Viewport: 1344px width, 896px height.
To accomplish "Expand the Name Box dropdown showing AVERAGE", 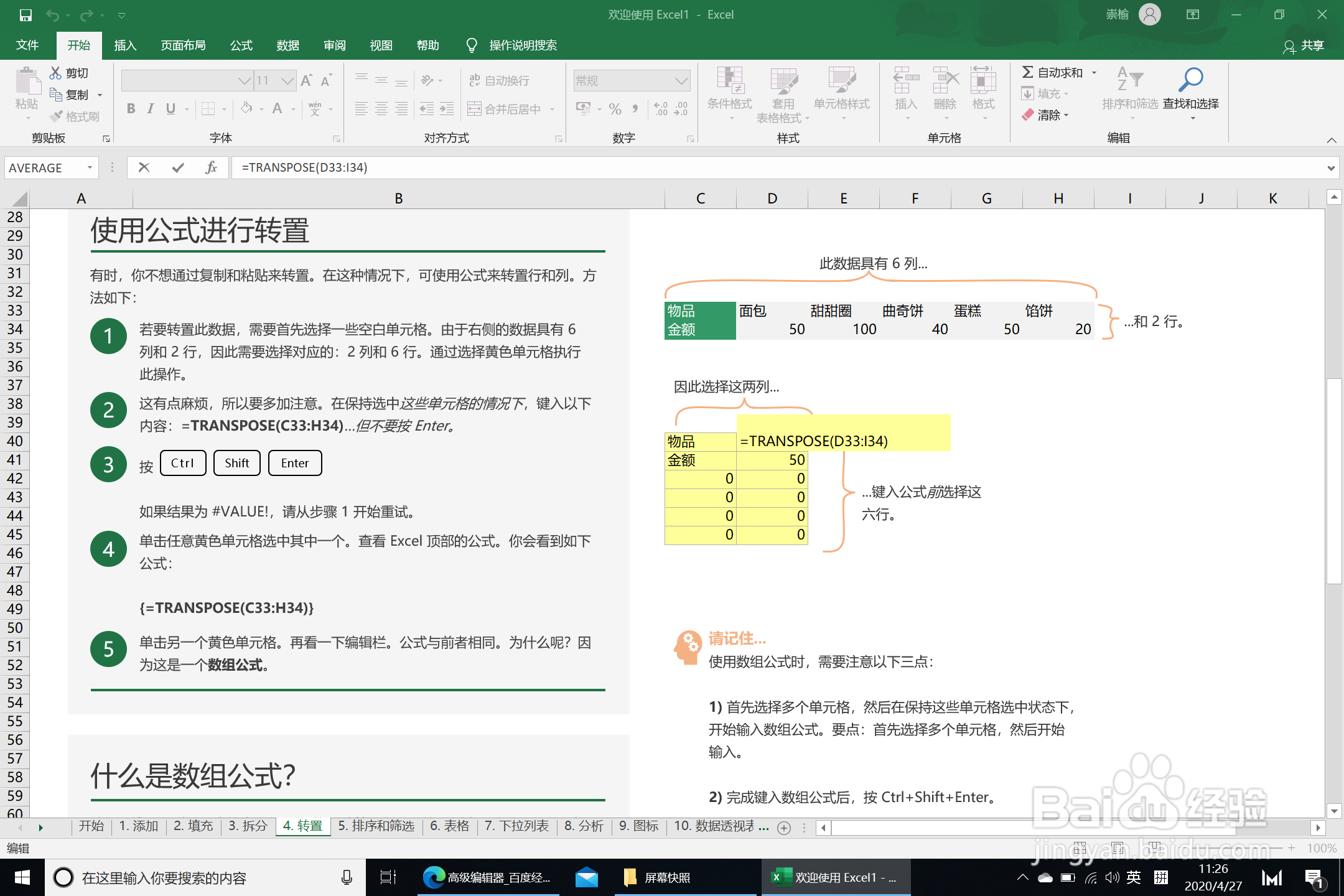I will 90,167.
